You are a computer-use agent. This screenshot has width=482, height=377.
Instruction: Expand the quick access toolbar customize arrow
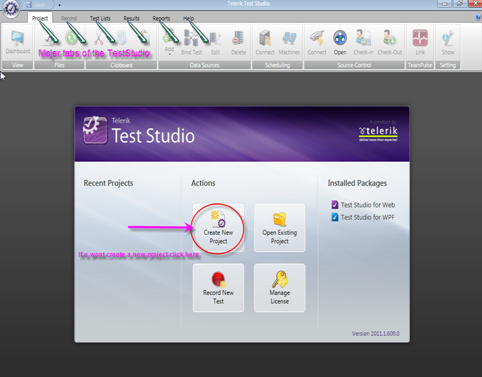point(59,5)
